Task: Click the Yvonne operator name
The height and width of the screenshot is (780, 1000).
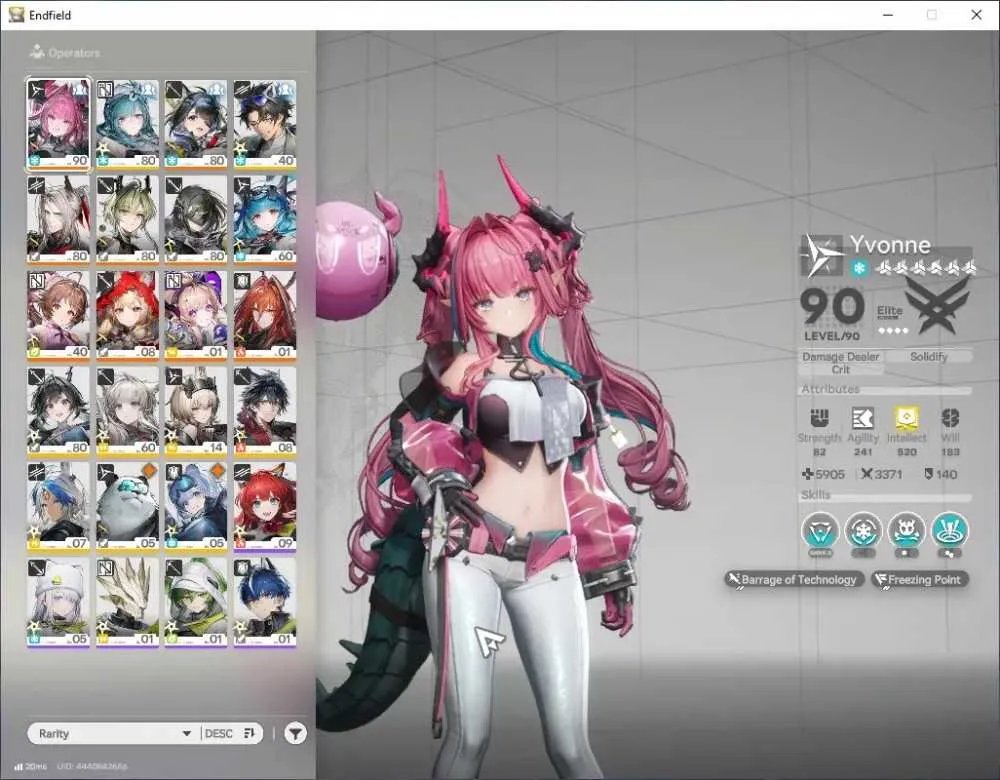Action: (890, 245)
